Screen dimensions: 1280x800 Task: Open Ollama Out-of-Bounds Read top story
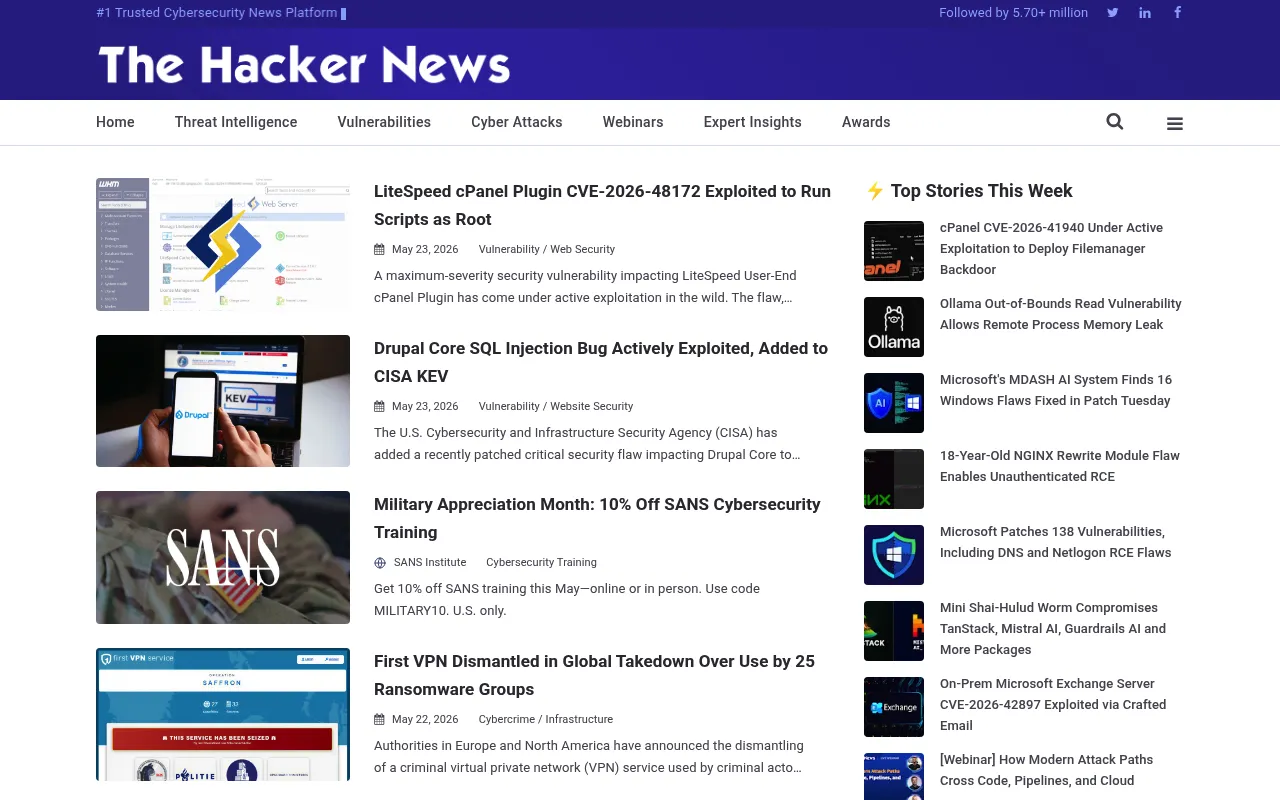[1061, 314]
